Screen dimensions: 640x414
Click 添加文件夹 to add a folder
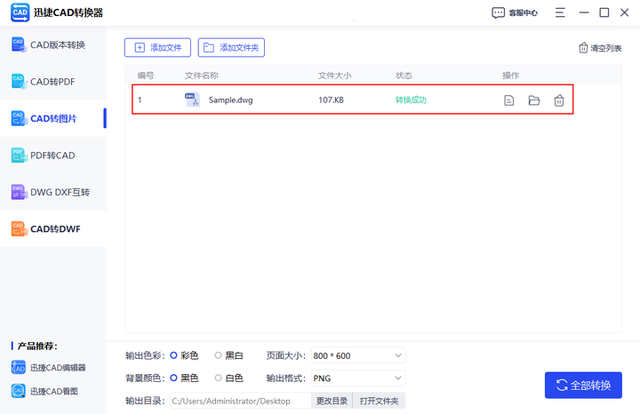point(231,48)
